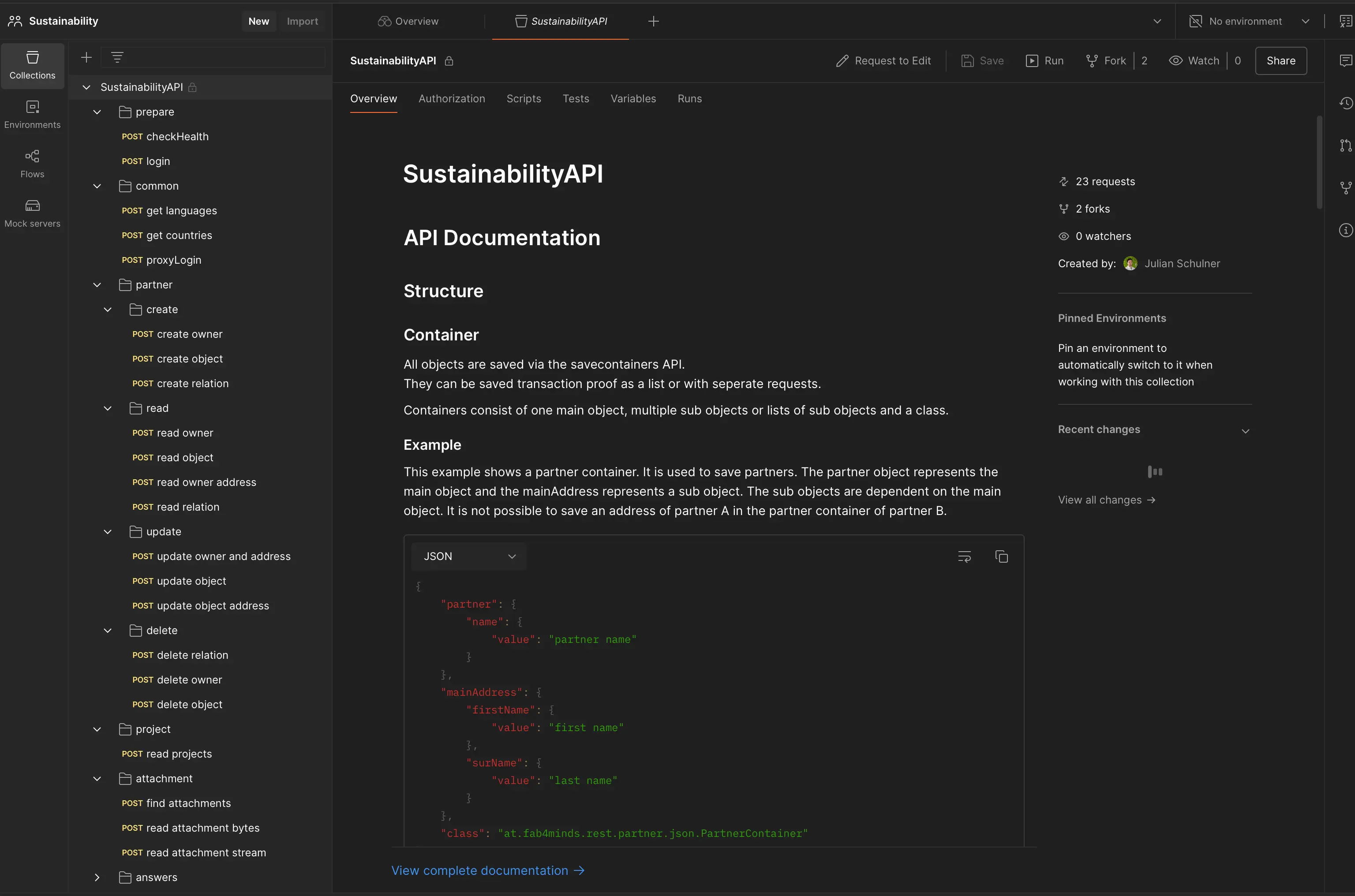The width and height of the screenshot is (1355, 896).
Task: Collapse the create subfolder
Action: point(108,310)
